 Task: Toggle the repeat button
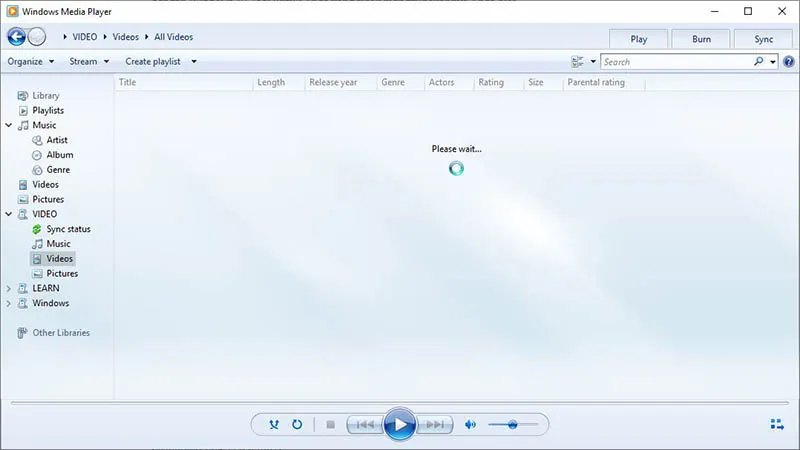coord(297,424)
